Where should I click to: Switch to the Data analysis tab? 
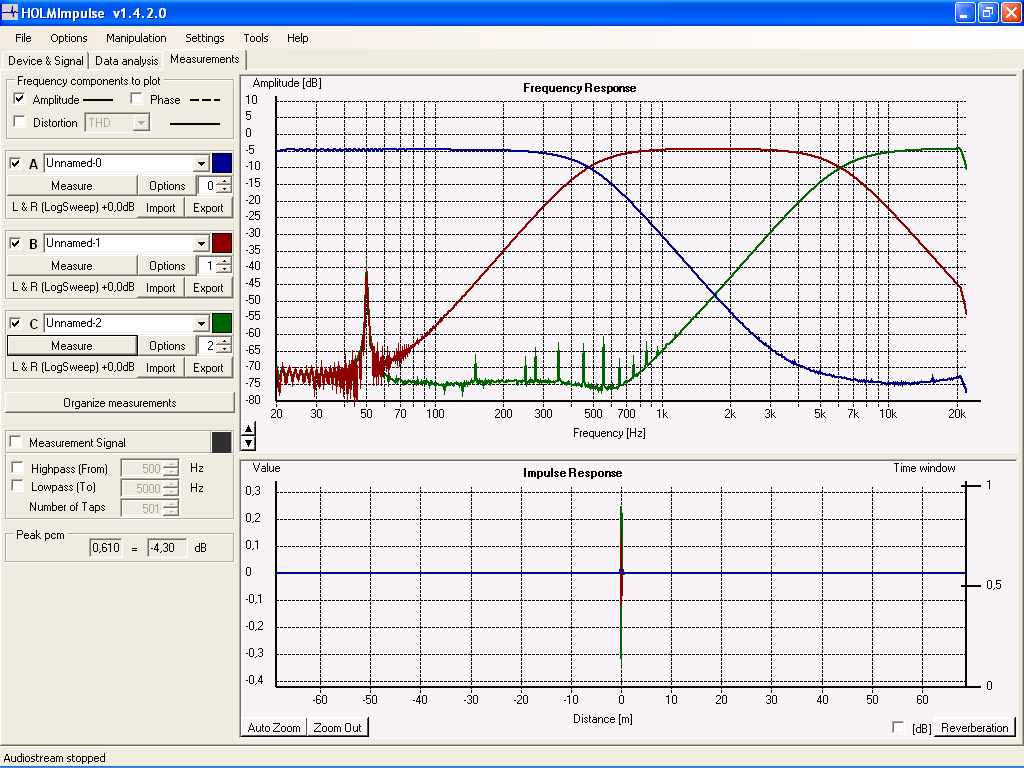point(127,61)
